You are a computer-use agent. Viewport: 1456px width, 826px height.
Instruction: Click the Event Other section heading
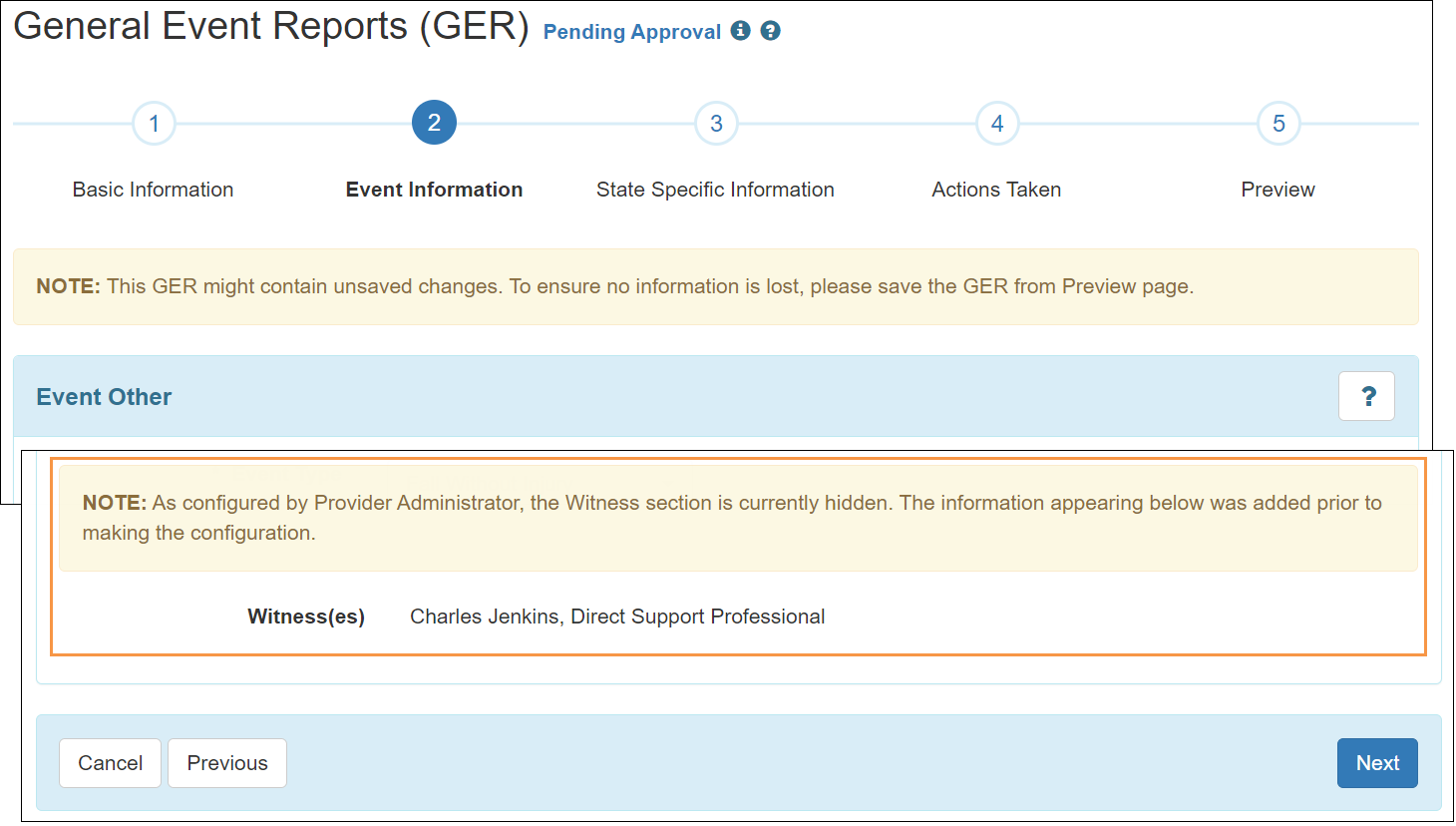point(104,397)
